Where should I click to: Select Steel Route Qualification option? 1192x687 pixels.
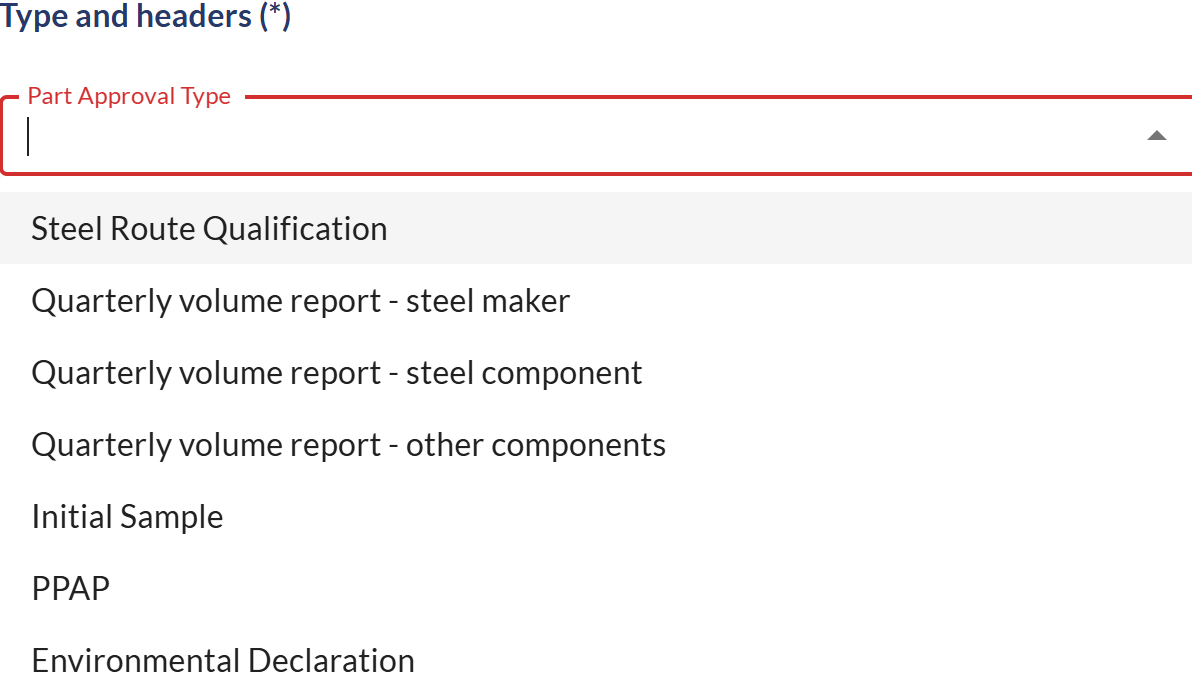pos(209,229)
